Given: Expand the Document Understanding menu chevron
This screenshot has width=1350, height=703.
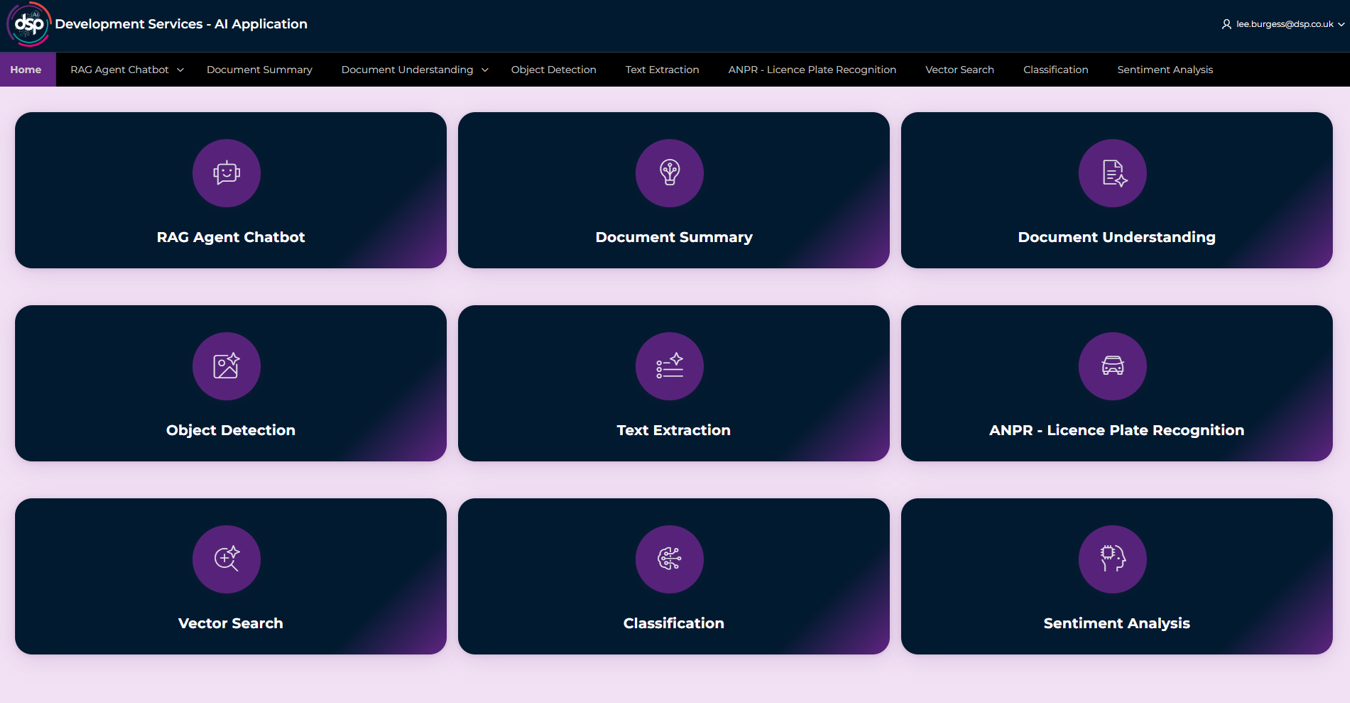Looking at the screenshot, I should (x=485, y=70).
